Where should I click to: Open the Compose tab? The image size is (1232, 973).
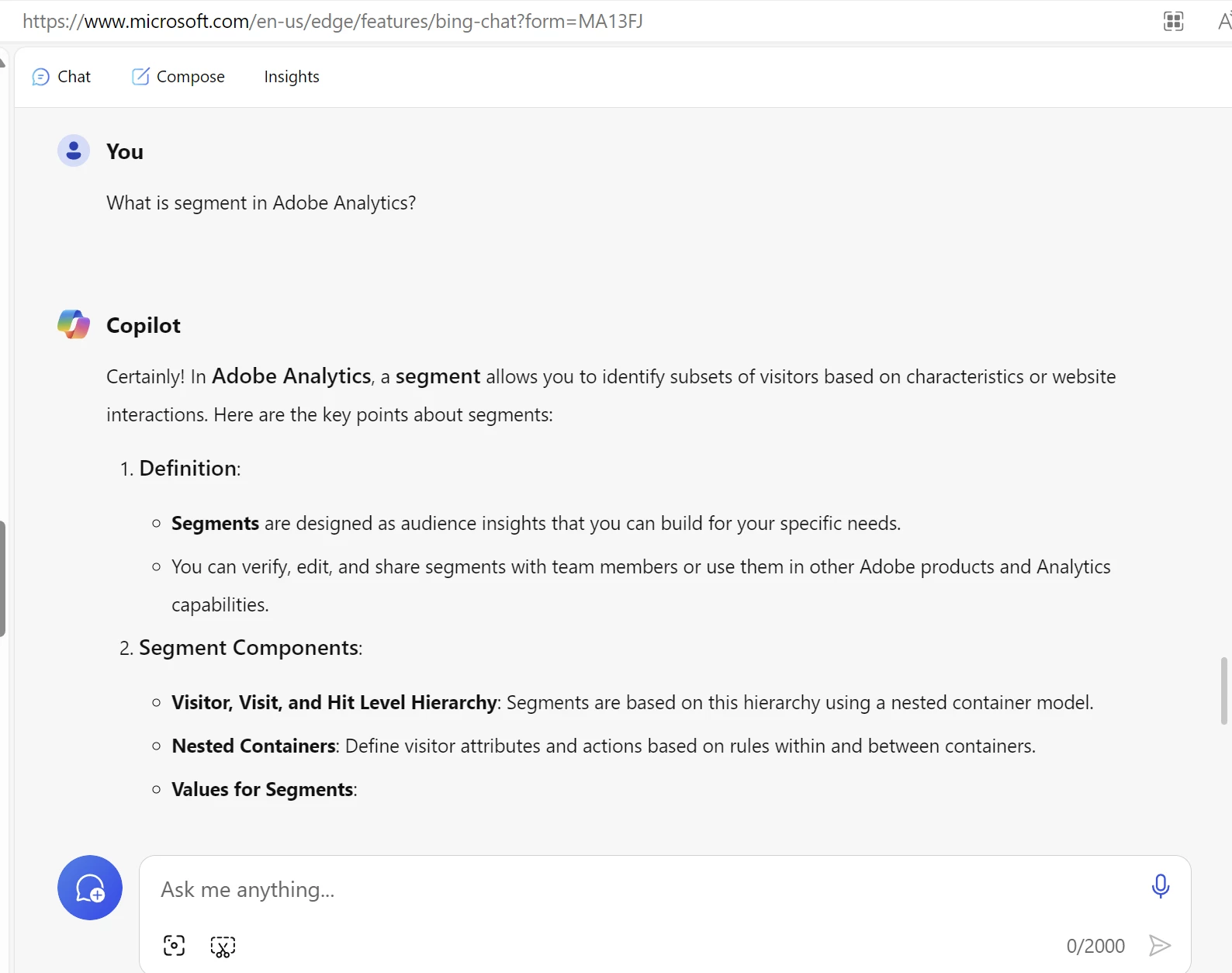click(178, 77)
